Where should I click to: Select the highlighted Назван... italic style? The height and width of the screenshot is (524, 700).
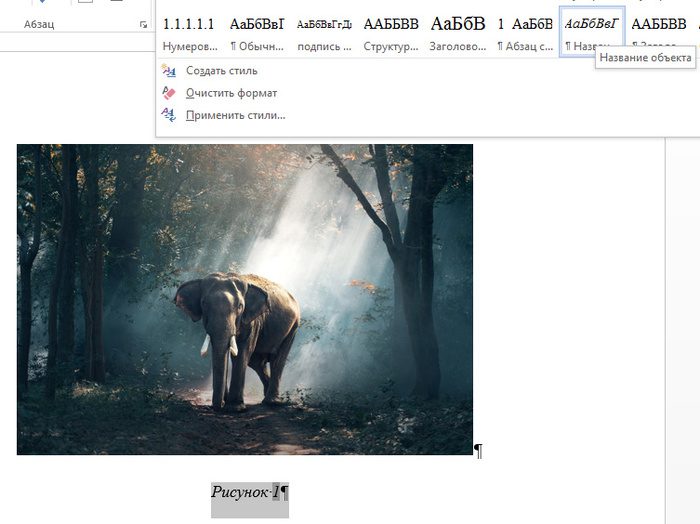(x=592, y=31)
